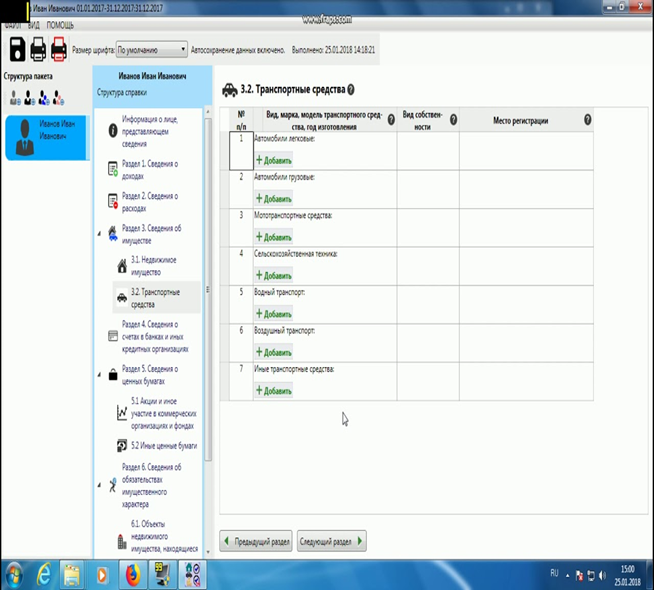This screenshot has width=654, height=590.
Task: Click help icon in Вид собственности column
Action: point(453,120)
